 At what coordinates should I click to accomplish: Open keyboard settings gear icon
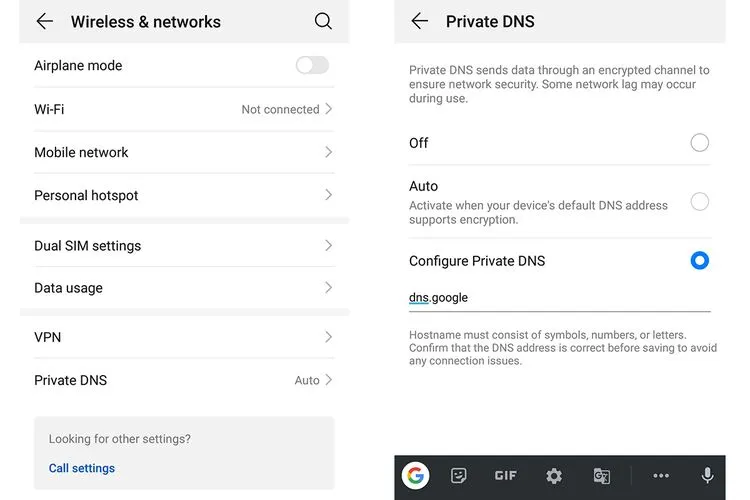click(x=554, y=476)
